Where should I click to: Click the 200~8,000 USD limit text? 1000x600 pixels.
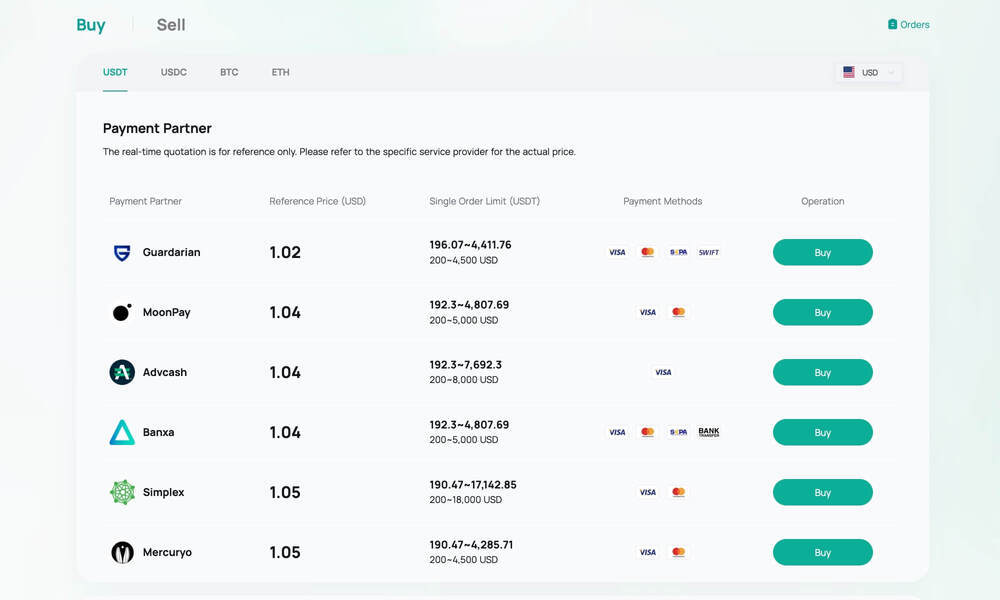coord(464,379)
